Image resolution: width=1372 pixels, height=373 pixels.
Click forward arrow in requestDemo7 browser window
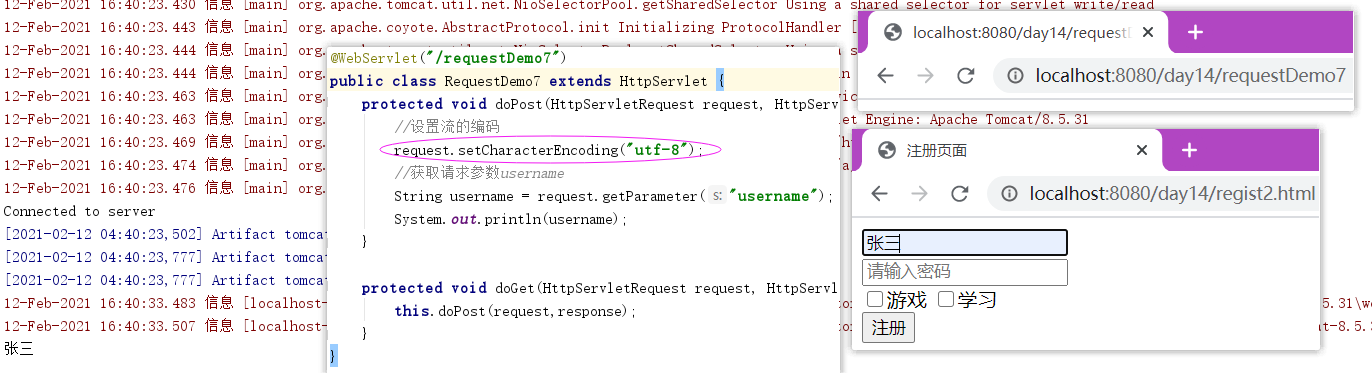(x=926, y=76)
